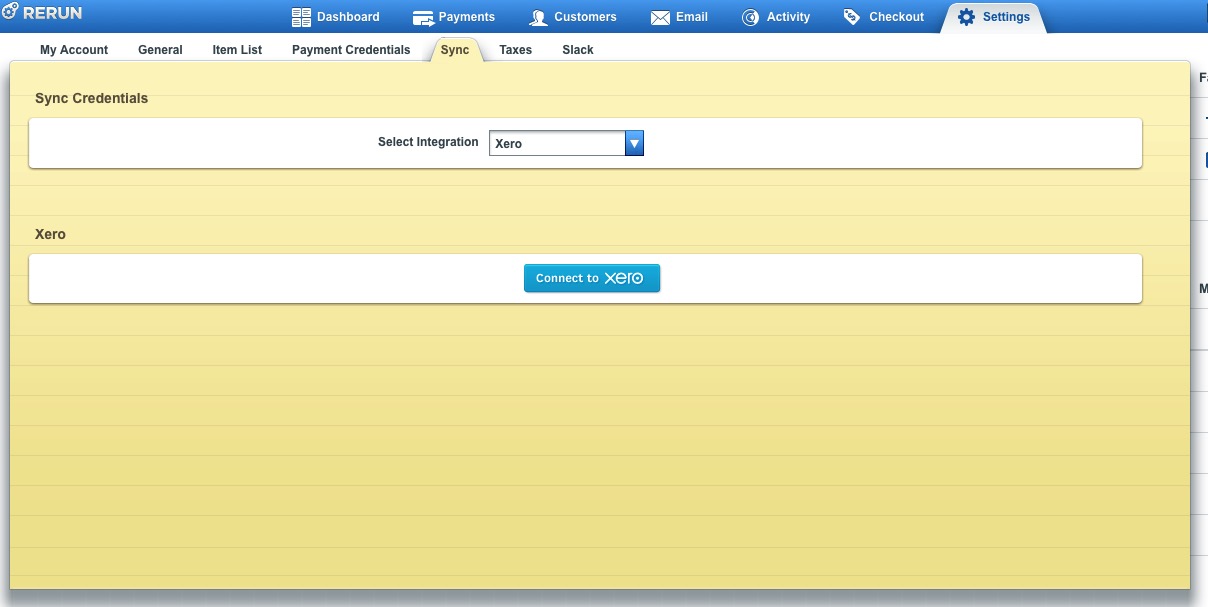Click the Dashboard grid icon
The image size is (1208, 607).
pos(301,17)
